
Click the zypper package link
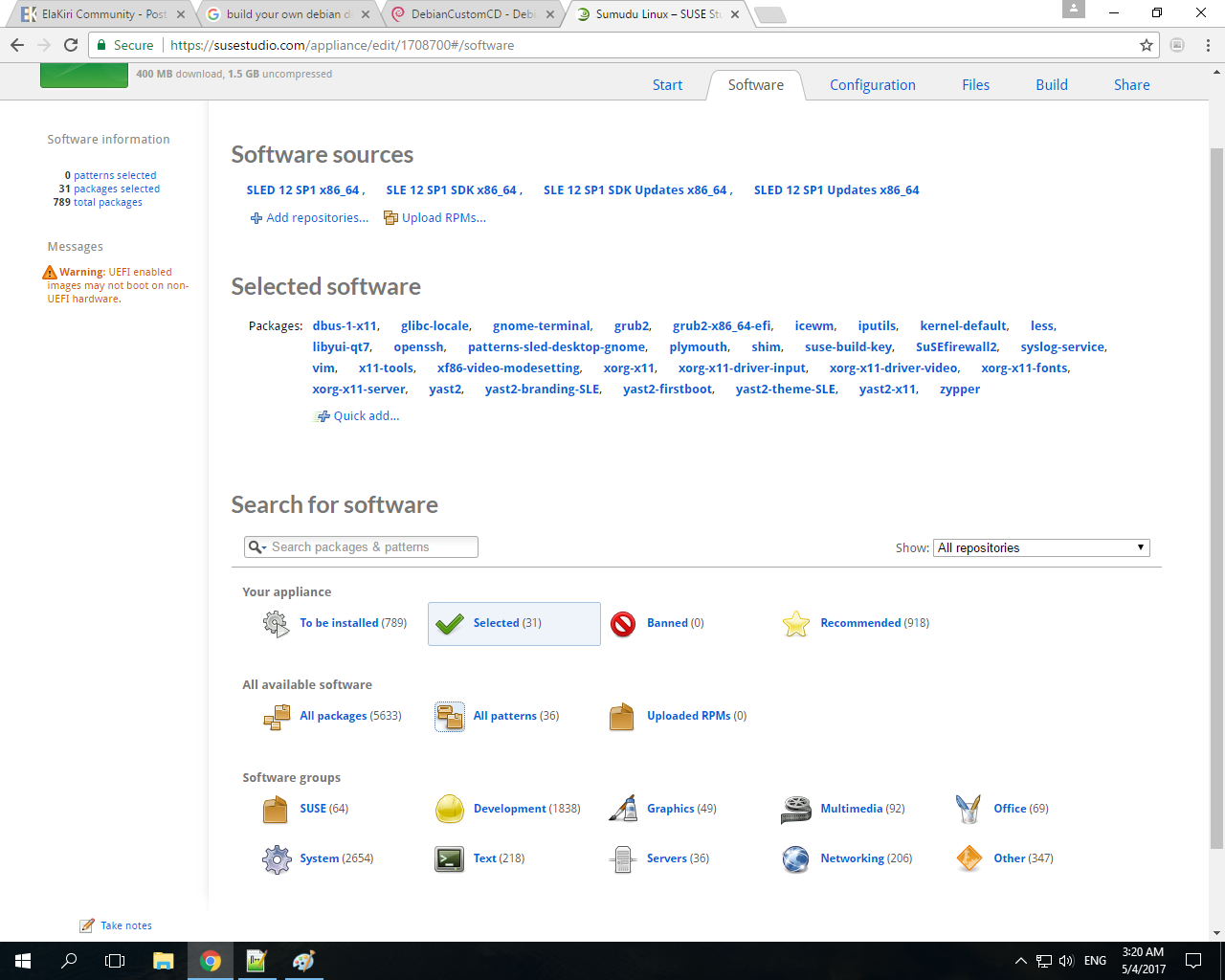(x=960, y=390)
